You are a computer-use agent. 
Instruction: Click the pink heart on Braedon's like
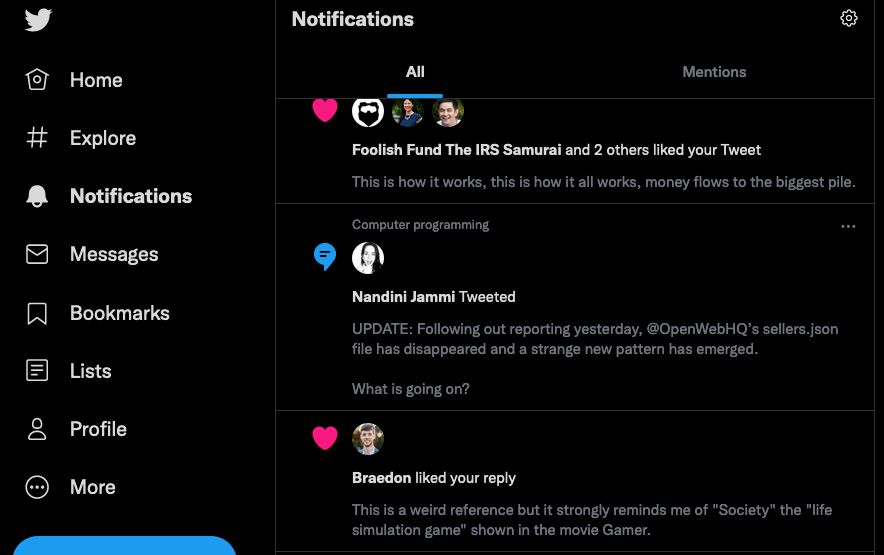pos(325,438)
